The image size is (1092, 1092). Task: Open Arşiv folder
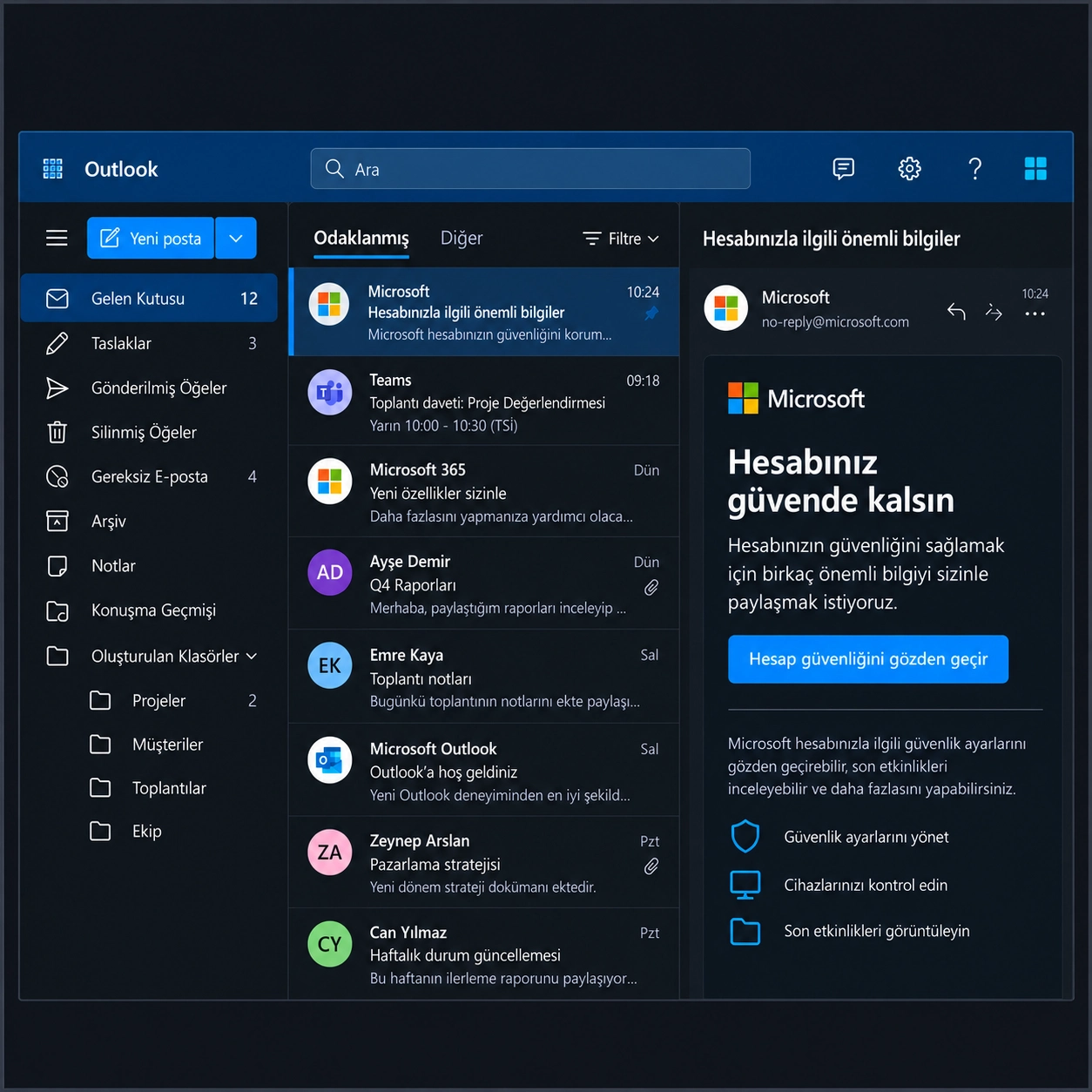pyautogui.click(x=149, y=521)
